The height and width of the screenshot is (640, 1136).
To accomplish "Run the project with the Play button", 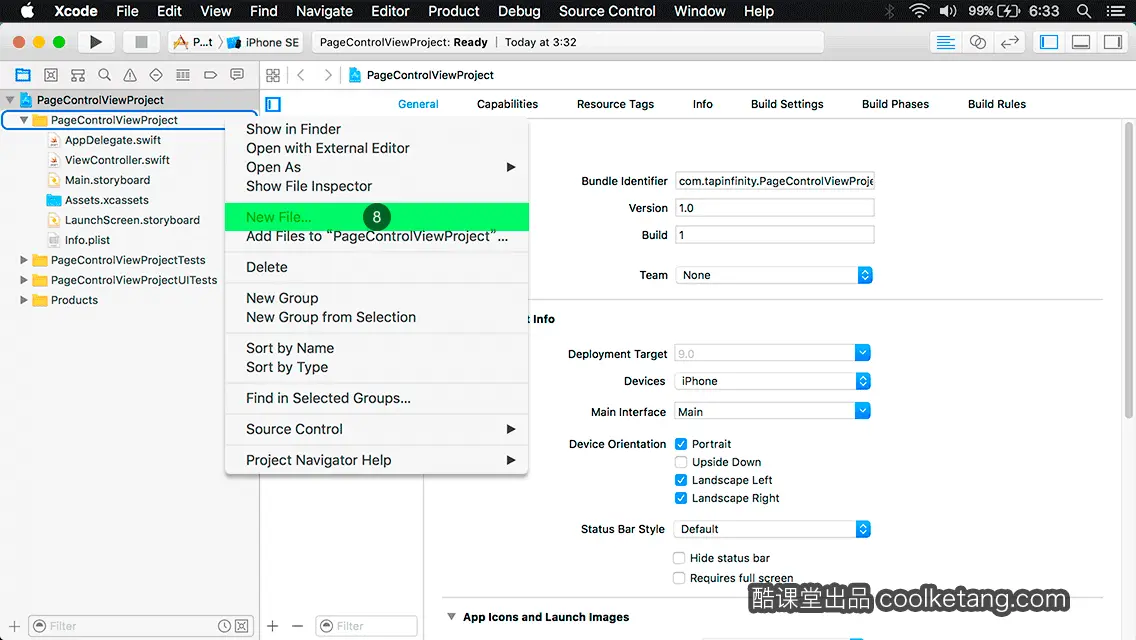I will 95,42.
